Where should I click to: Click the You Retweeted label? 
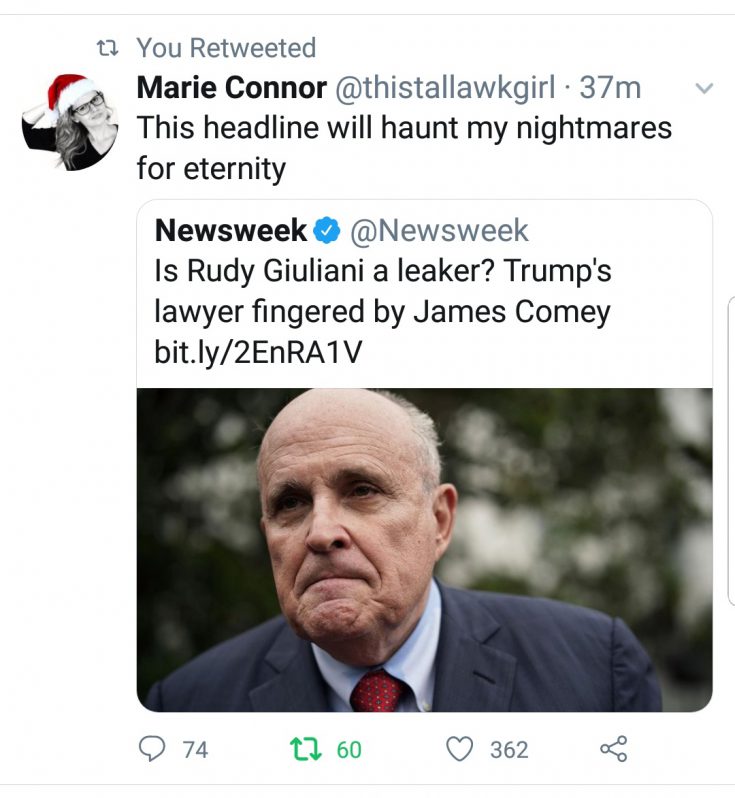tap(226, 48)
